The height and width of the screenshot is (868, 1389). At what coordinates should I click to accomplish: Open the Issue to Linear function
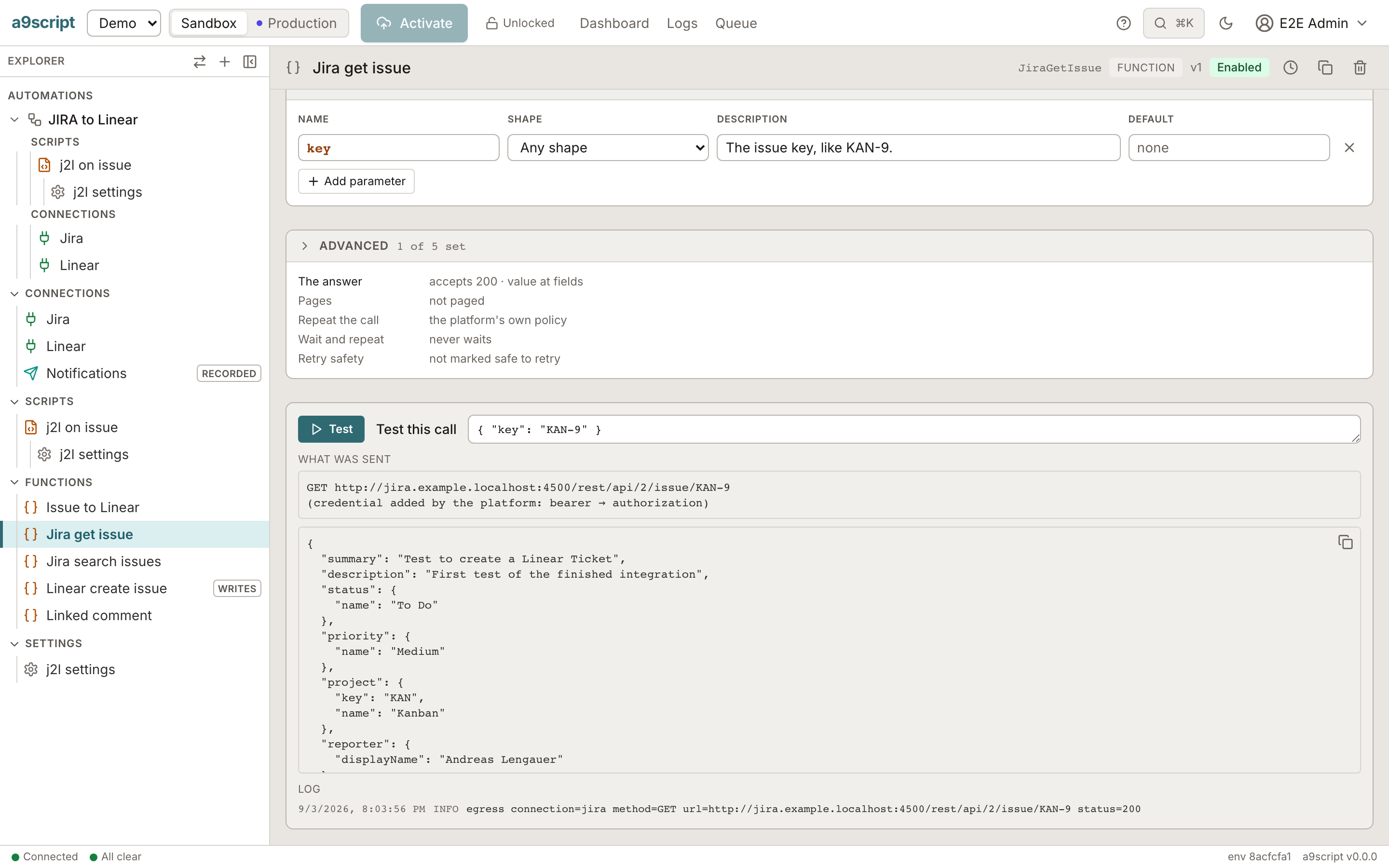pos(93,507)
